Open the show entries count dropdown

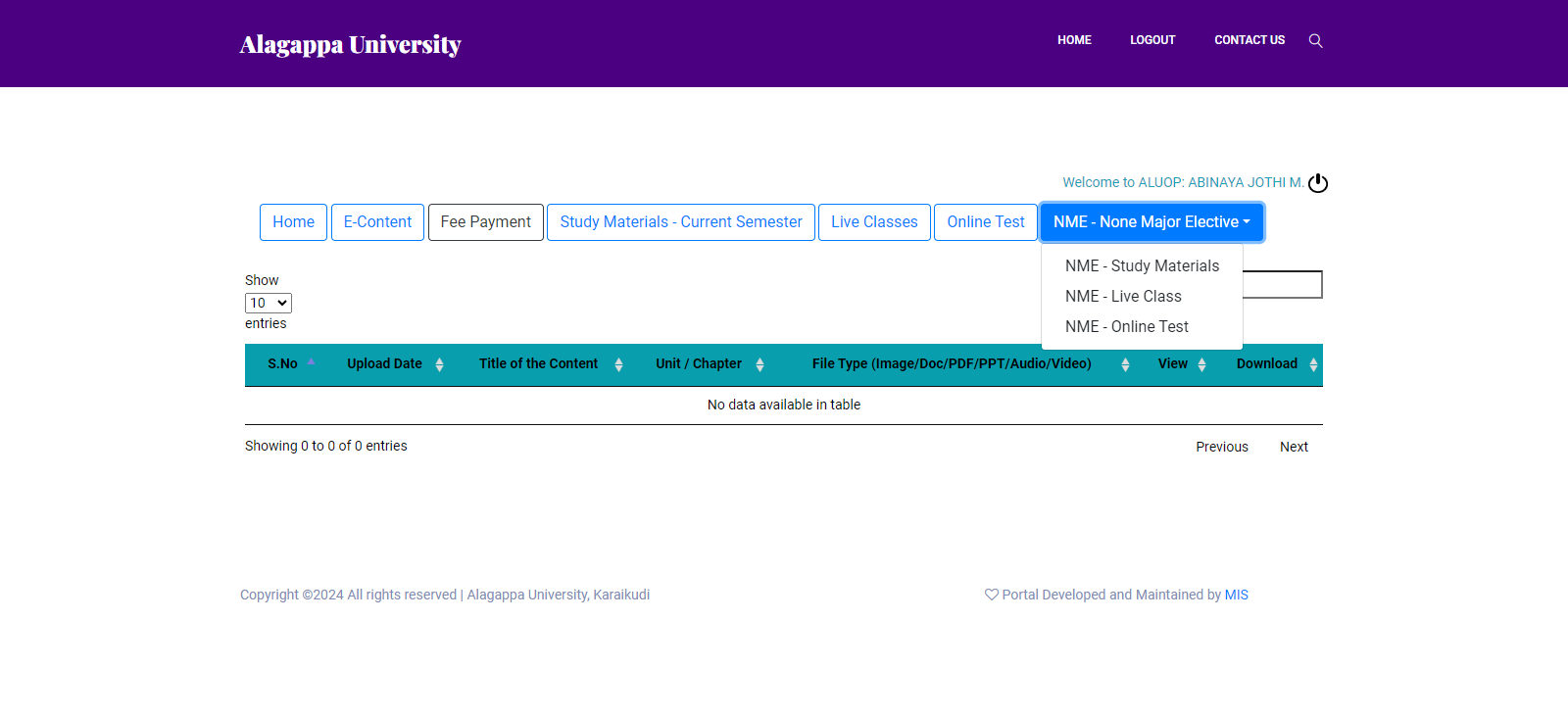point(269,303)
